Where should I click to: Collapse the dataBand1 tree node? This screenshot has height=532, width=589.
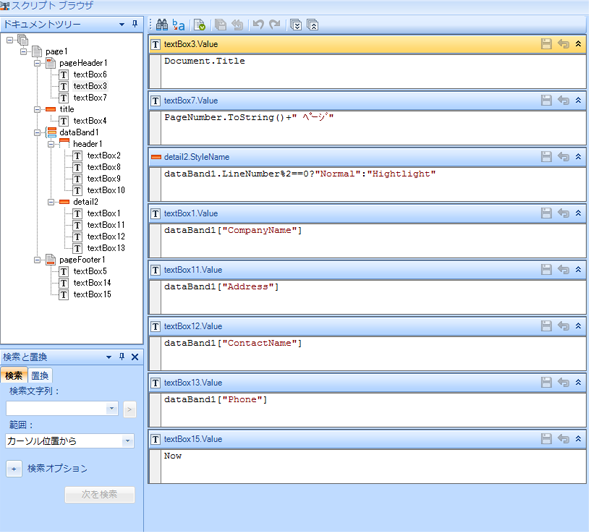[x=37, y=132]
